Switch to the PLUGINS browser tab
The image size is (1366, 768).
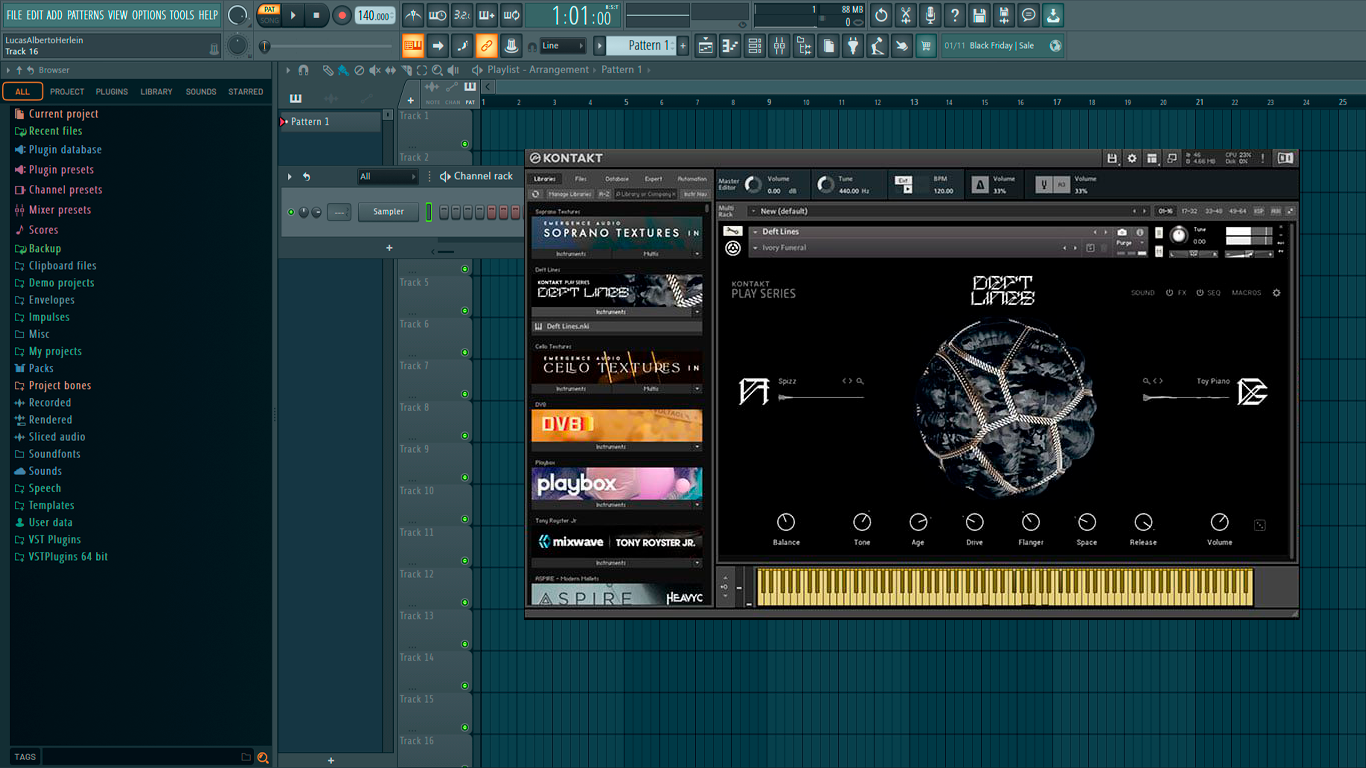(112, 92)
